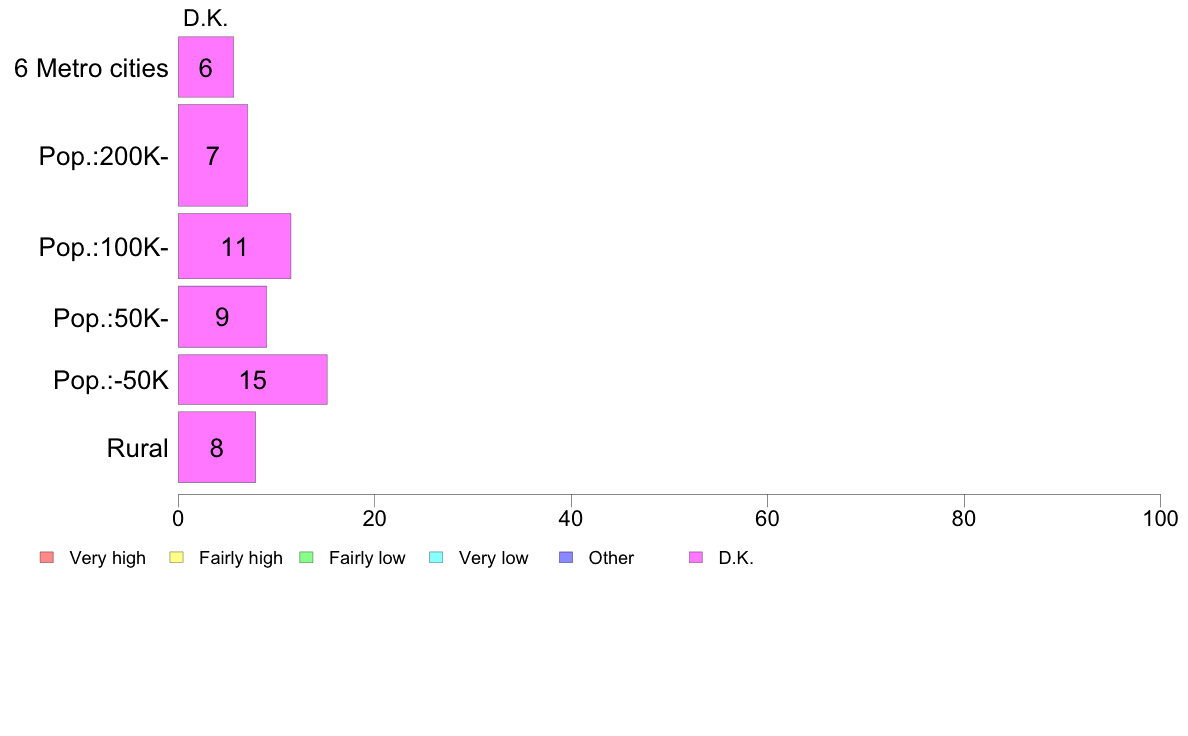
Task: Select the Pop.:200K- bar showing 7
Action: 213,155
